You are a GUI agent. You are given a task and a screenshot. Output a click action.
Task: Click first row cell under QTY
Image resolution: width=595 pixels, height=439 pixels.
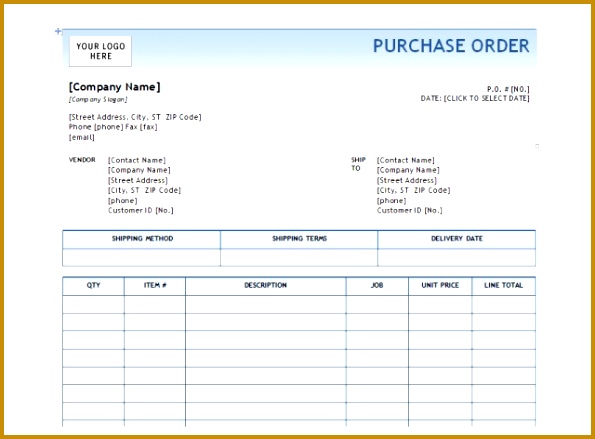click(93, 305)
